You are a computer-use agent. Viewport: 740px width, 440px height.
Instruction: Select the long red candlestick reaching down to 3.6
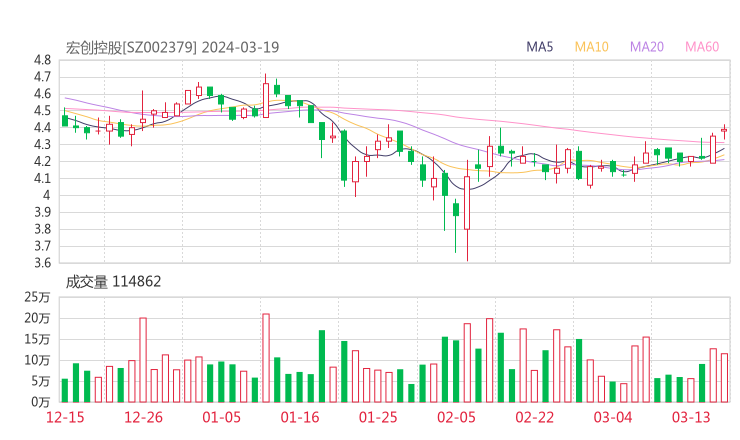click(x=467, y=210)
